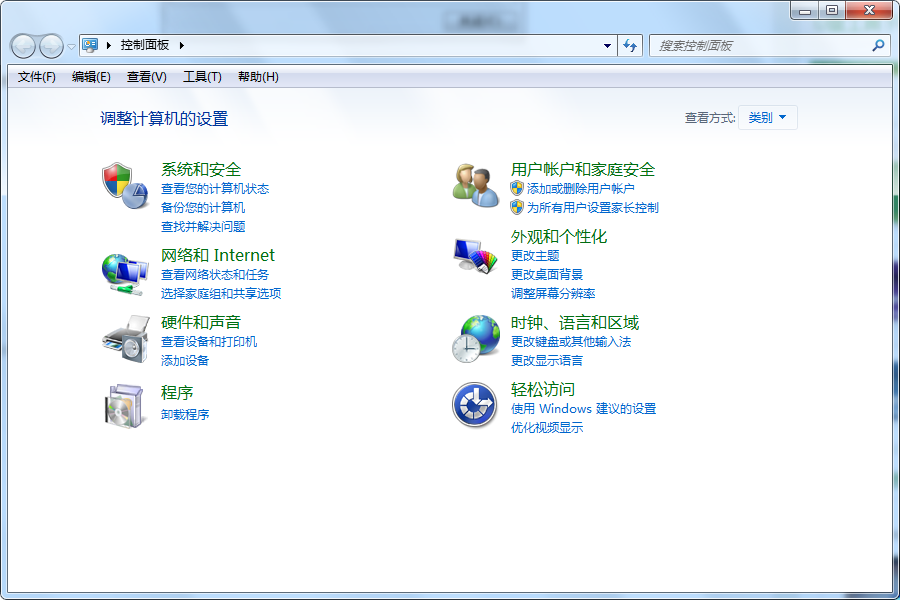Expand the recent pages arrow near Back button
Viewport: 900px width, 600px height.
(x=71, y=46)
